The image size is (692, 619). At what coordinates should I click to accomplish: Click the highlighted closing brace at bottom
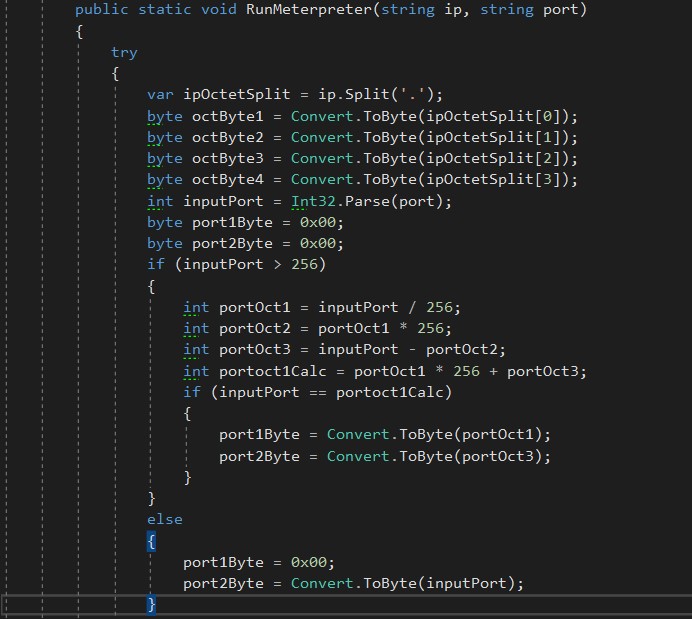tap(151, 604)
